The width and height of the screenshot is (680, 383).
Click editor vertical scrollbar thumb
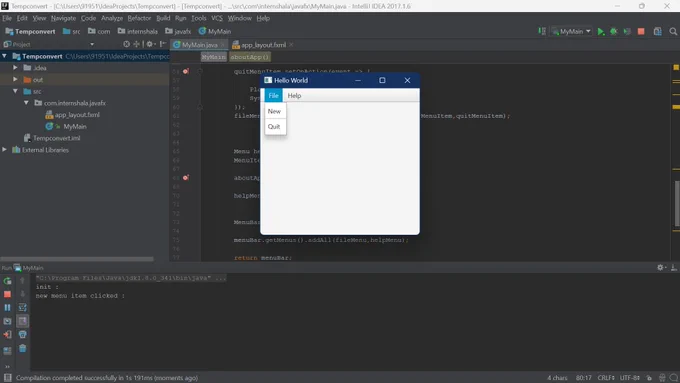pyautogui.click(x=677, y=203)
